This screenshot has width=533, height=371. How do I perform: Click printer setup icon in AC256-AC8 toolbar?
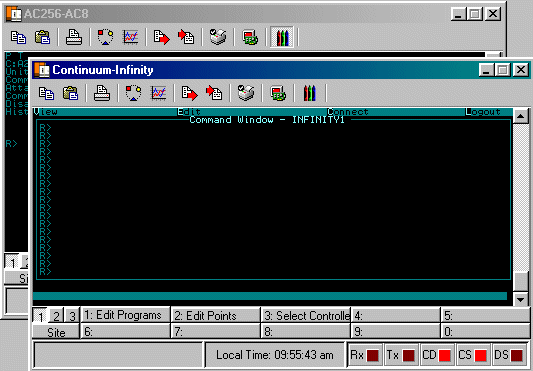tap(218, 37)
